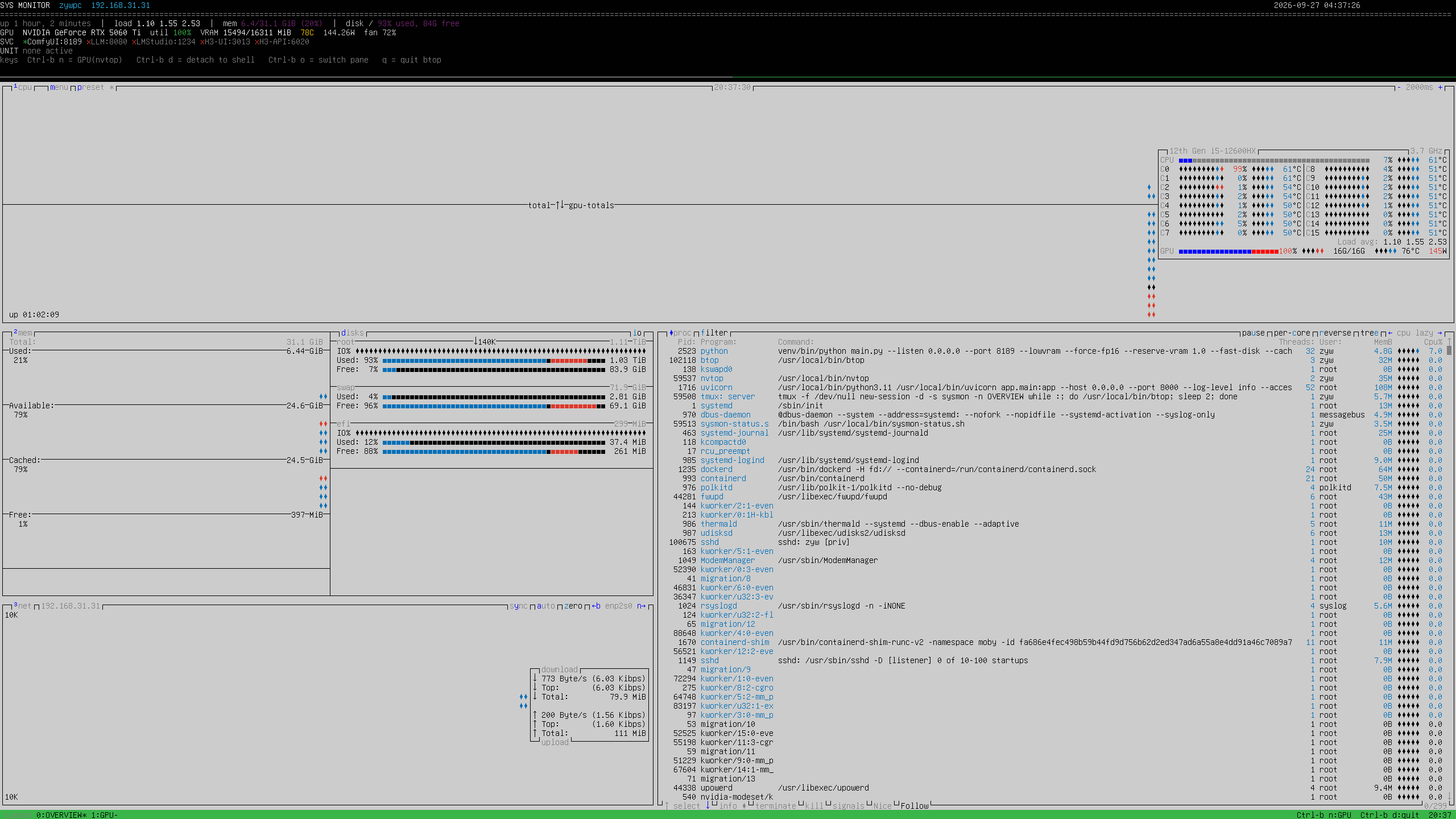
Task: Follow the selected process
Action: [x=915, y=806]
